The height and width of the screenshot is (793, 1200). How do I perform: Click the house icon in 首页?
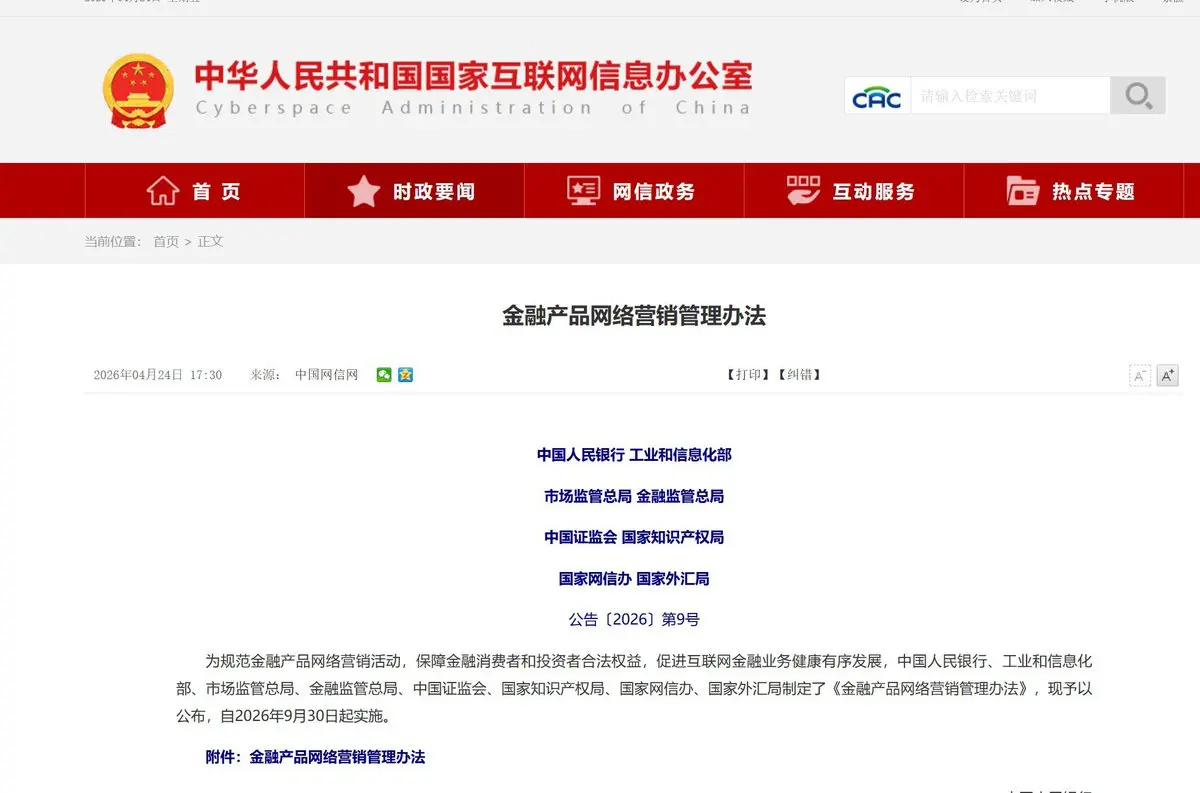[x=163, y=191]
